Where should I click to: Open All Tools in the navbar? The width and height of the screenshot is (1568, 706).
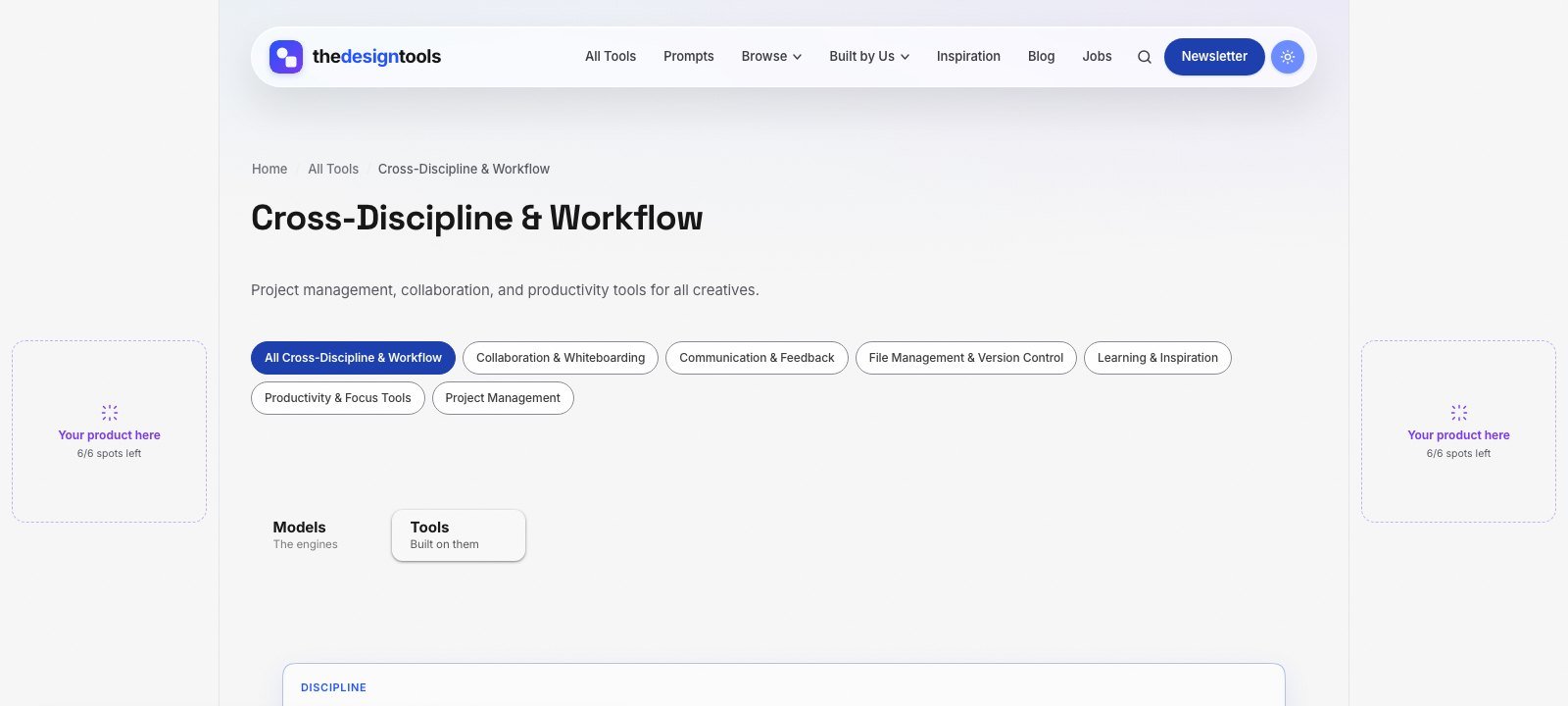[x=611, y=57]
